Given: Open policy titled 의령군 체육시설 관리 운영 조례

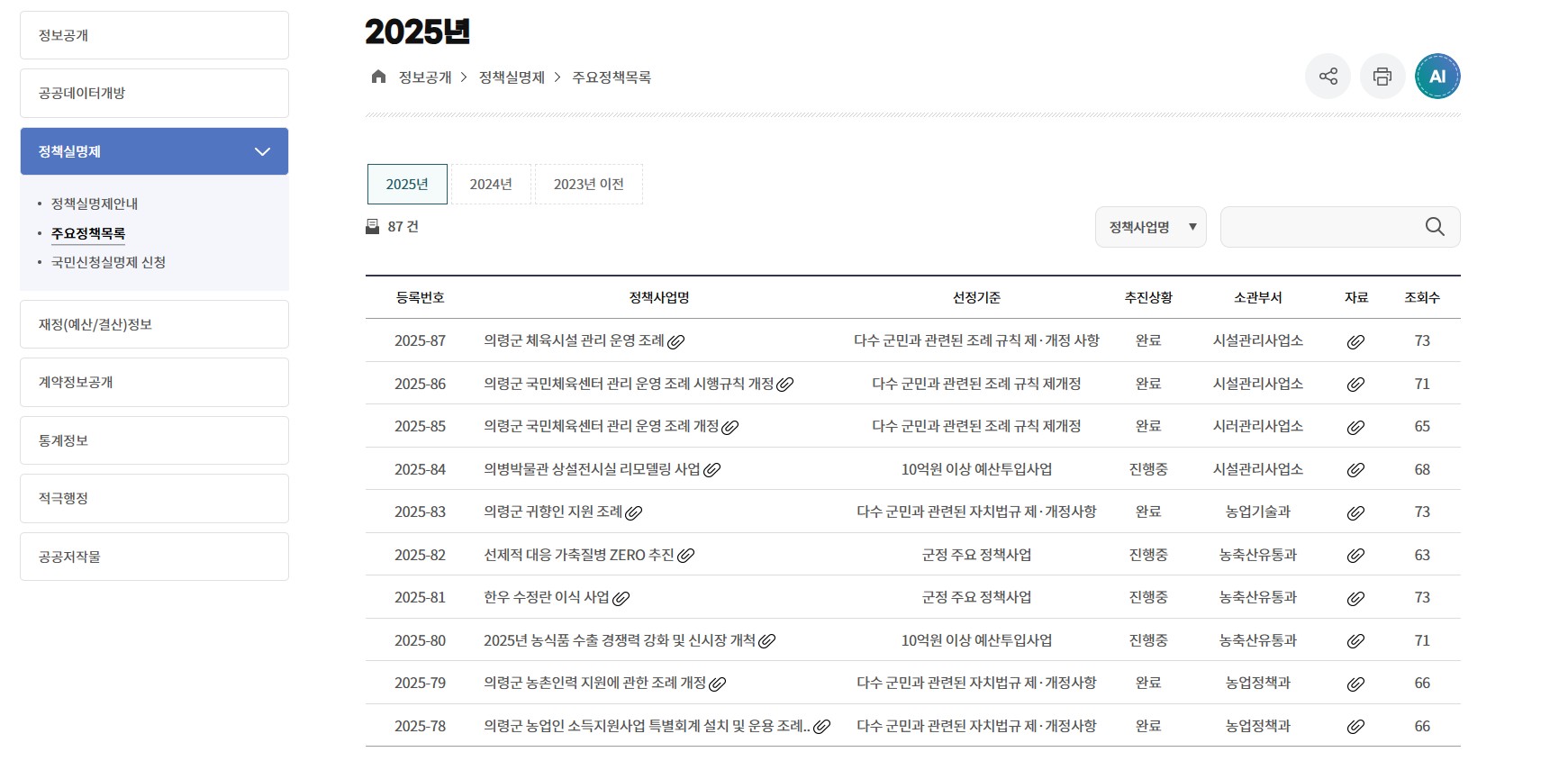Looking at the screenshot, I should tap(574, 340).
